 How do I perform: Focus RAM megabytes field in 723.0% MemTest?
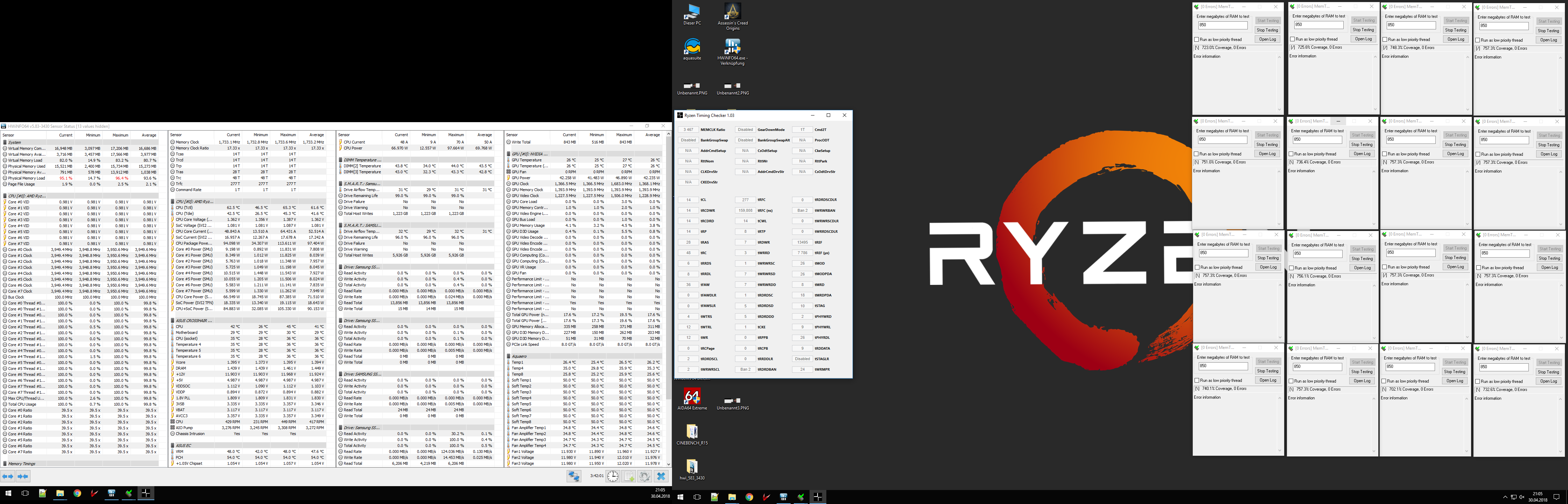(x=1222, y=26)
